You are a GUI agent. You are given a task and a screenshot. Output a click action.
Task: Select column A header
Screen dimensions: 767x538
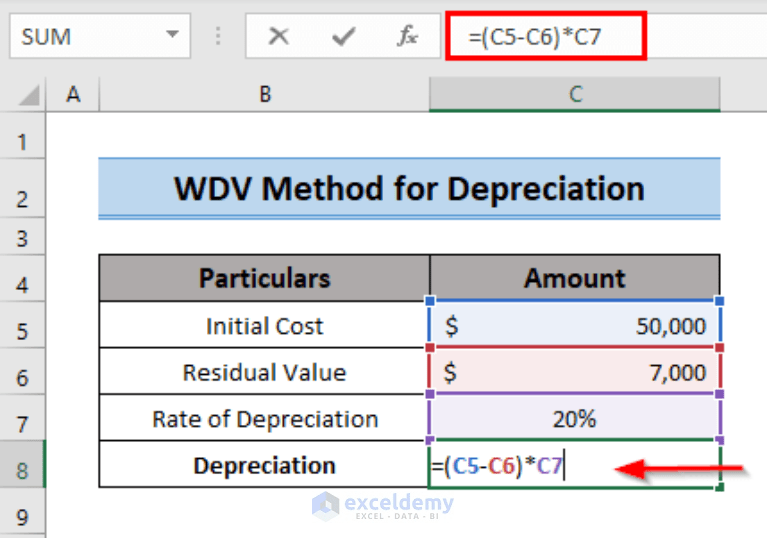click(73, 94)
